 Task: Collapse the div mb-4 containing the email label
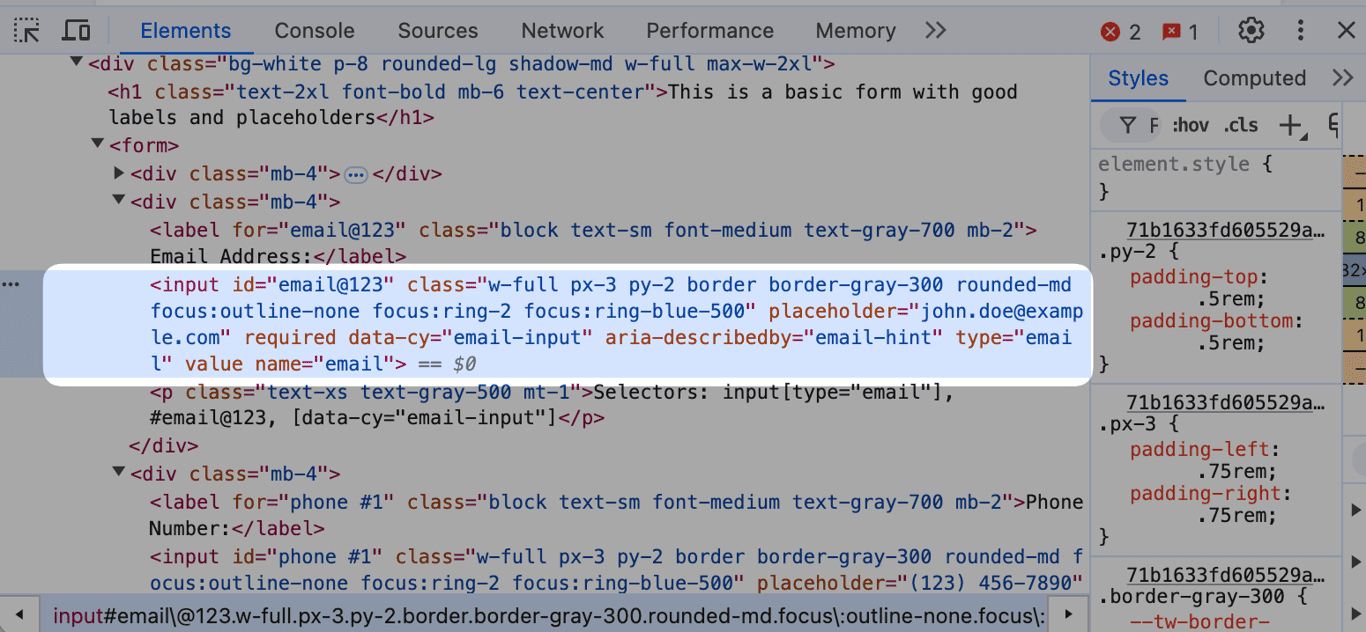point(118,200)
